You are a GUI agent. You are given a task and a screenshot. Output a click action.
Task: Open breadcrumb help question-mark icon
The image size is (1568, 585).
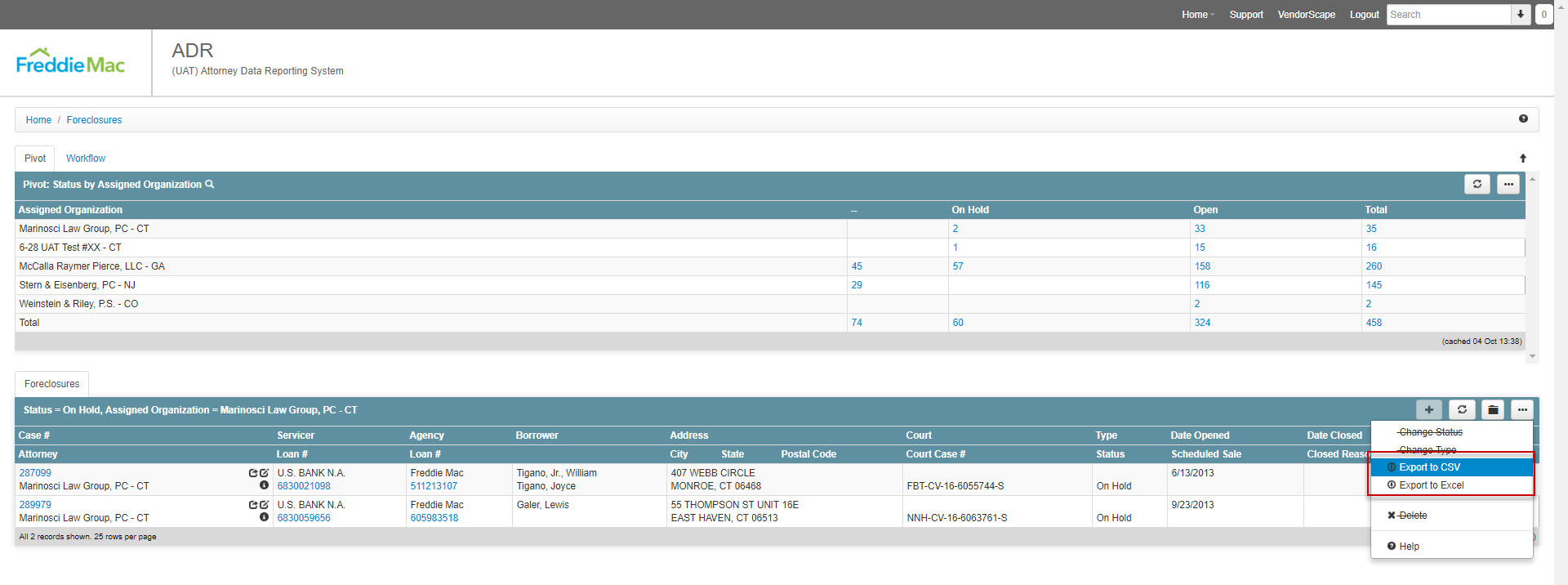[x=1523, y=119]
